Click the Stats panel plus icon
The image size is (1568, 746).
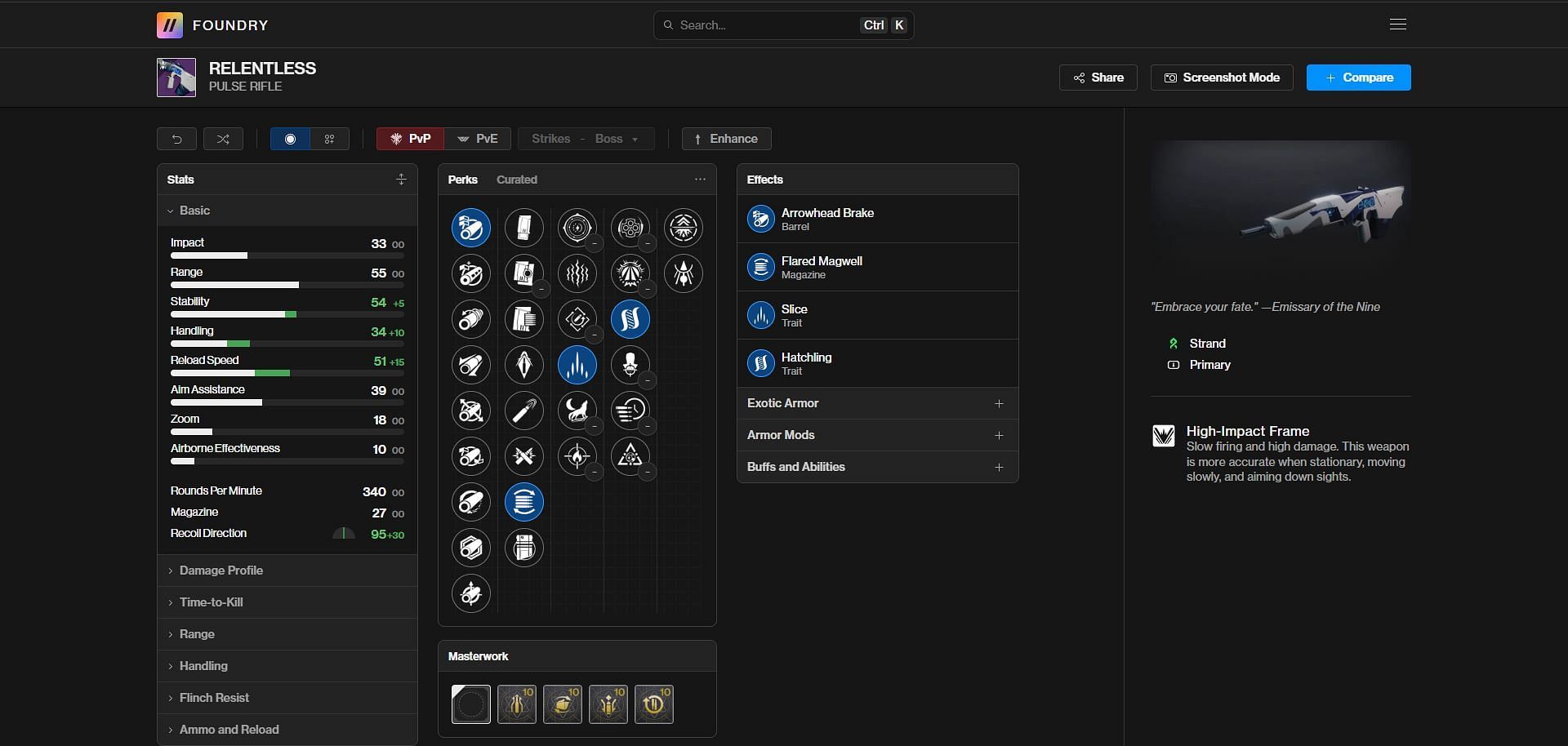(x=401, y=179)
